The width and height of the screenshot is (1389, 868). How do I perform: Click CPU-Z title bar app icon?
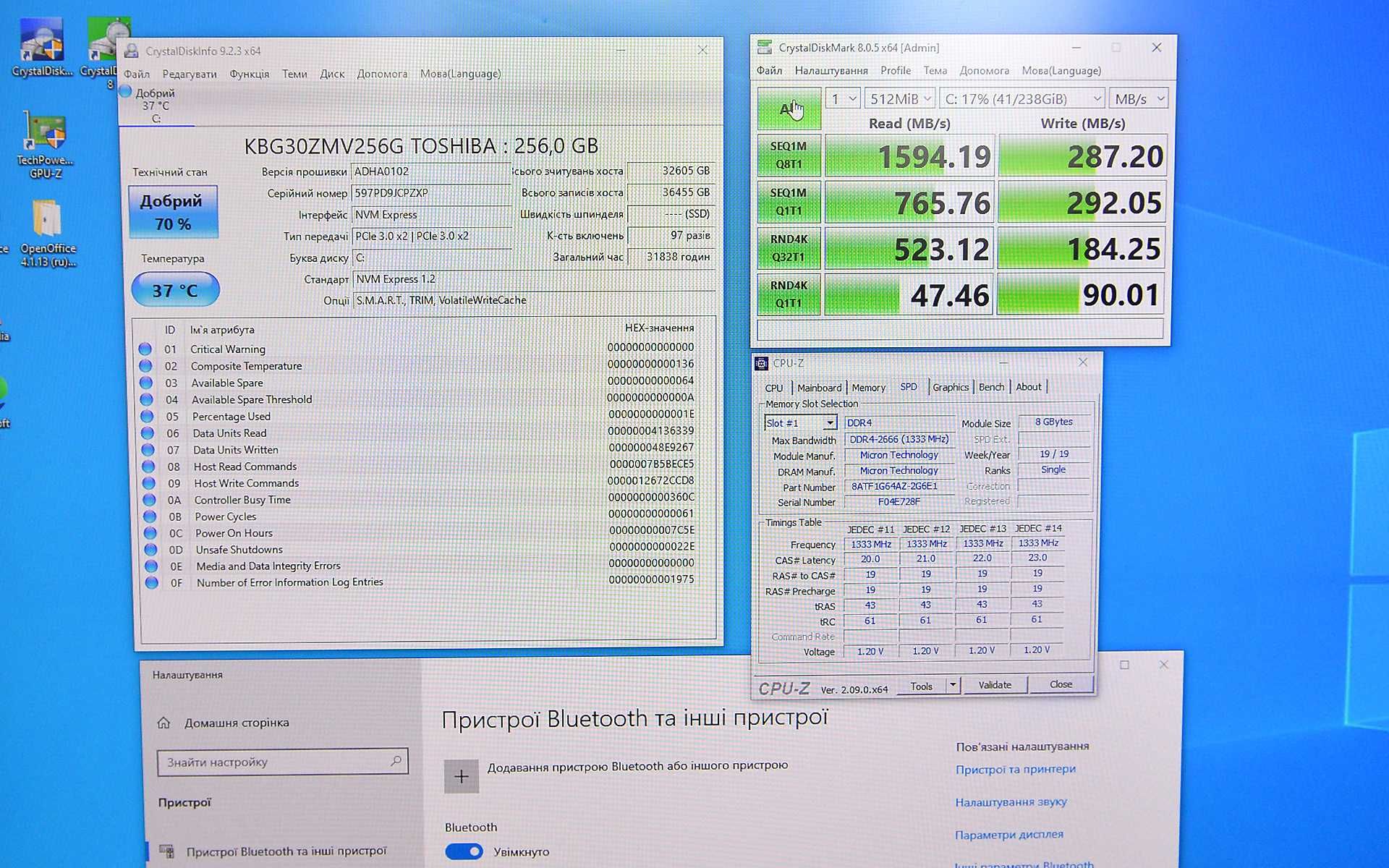(x=762, y=363)
